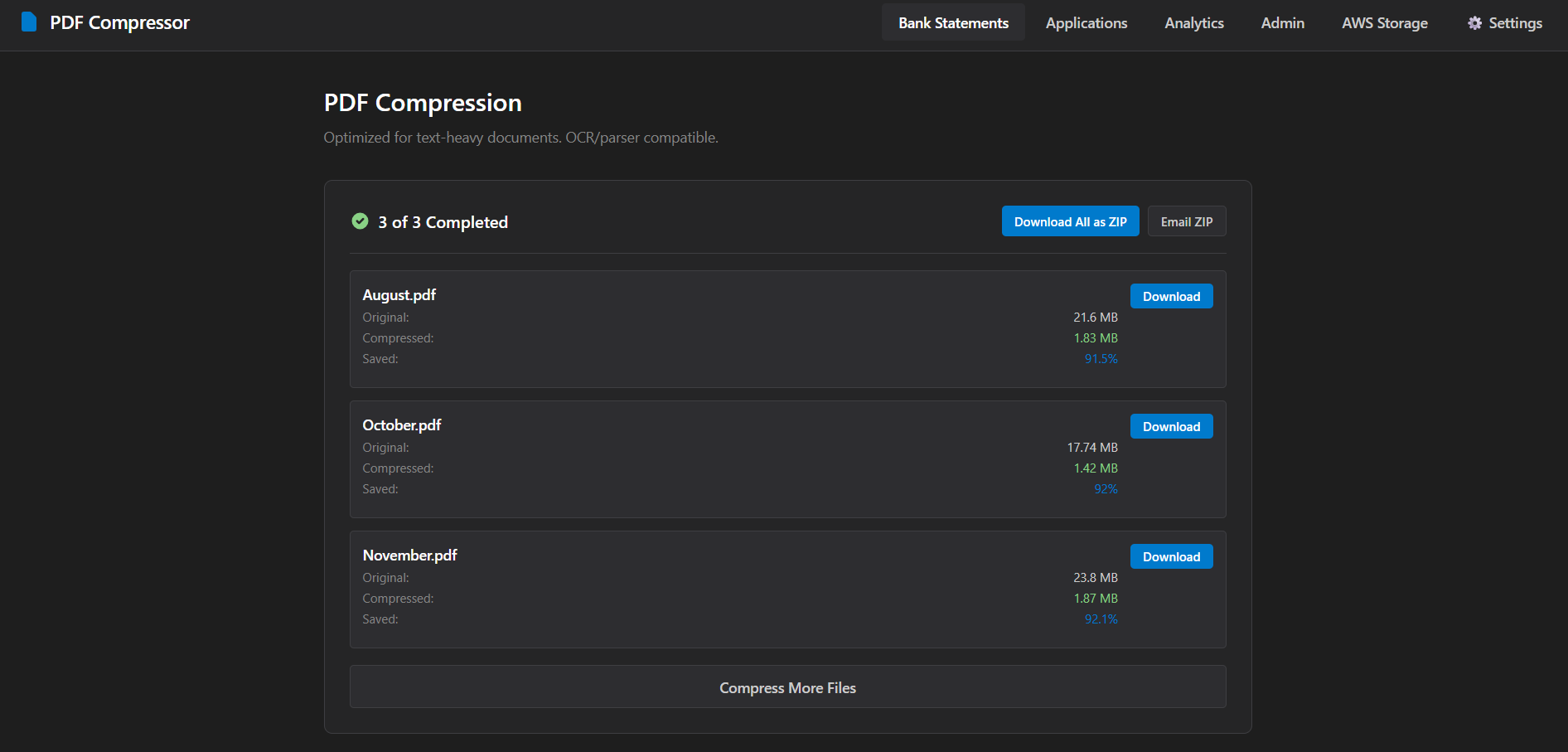The width and height of the screenshot is (1568, 752).
Task: Select the Admin navigation item
Action: (1282, 23)
